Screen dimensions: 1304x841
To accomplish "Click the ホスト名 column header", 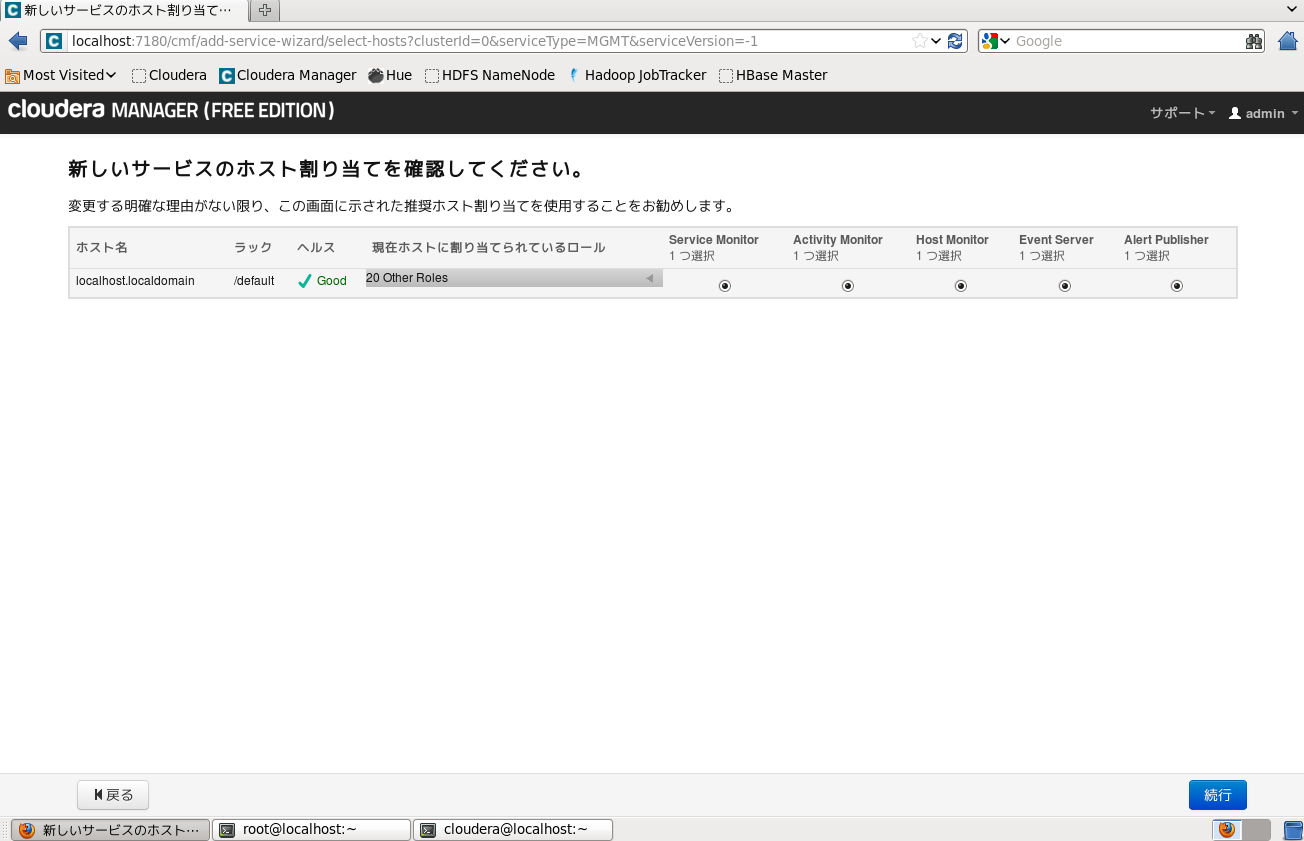I will (x=102, y=247).
